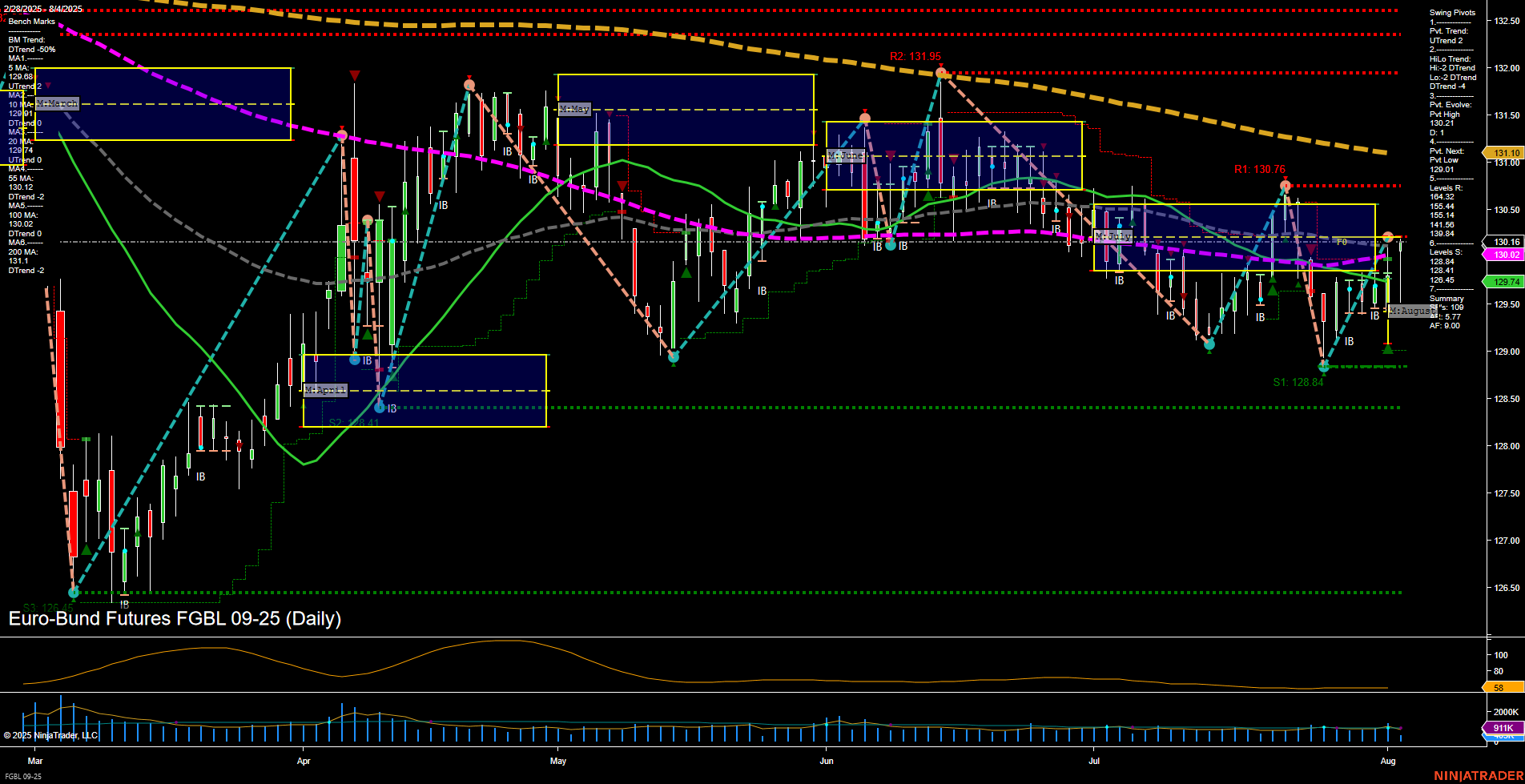
Task: Click the orange 131.10 price marker
Action: (1503, 153)
